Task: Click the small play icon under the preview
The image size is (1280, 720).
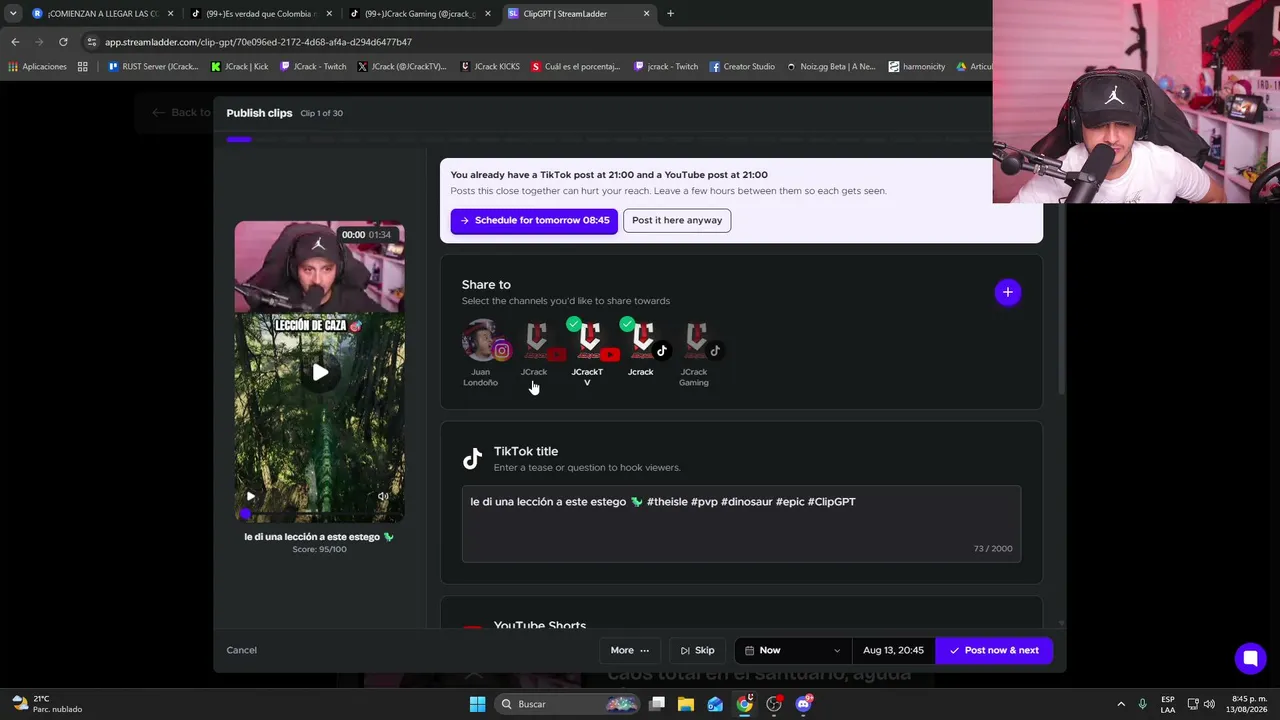Action: coord(250,496)
